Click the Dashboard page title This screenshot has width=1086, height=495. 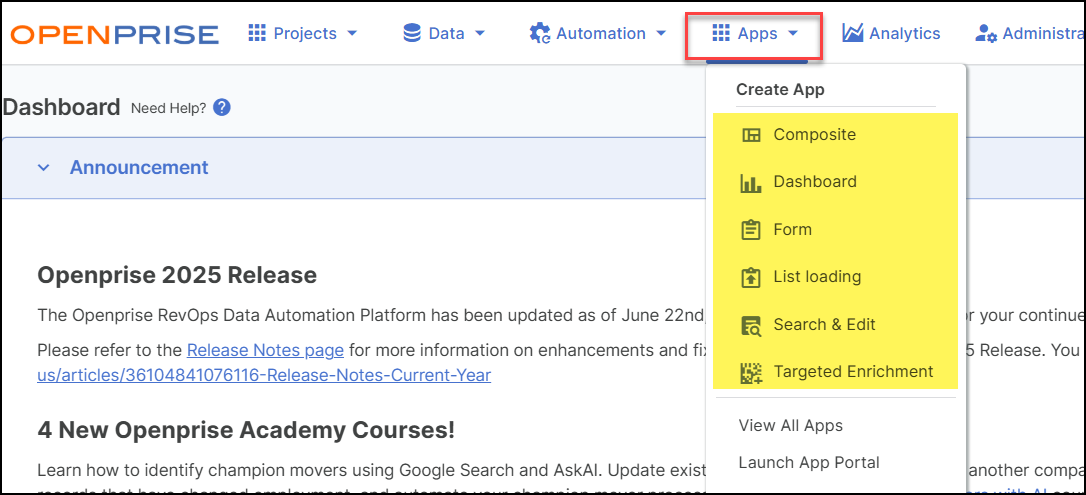(x=62, y=107)
